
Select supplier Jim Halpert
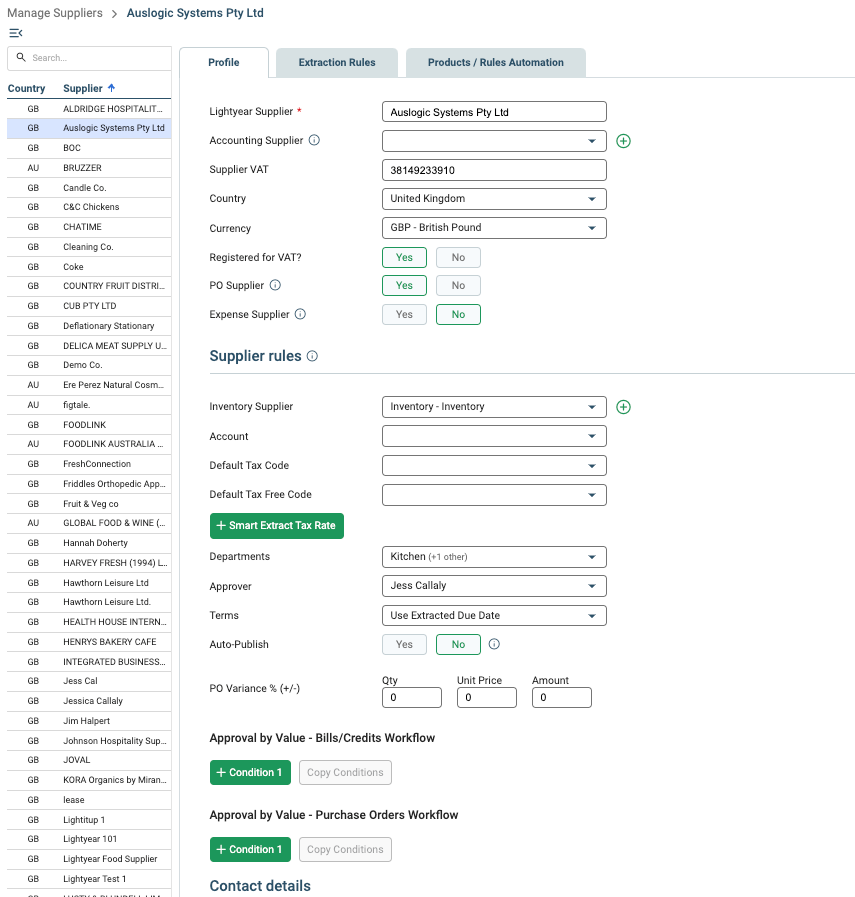tap(89, 721)
